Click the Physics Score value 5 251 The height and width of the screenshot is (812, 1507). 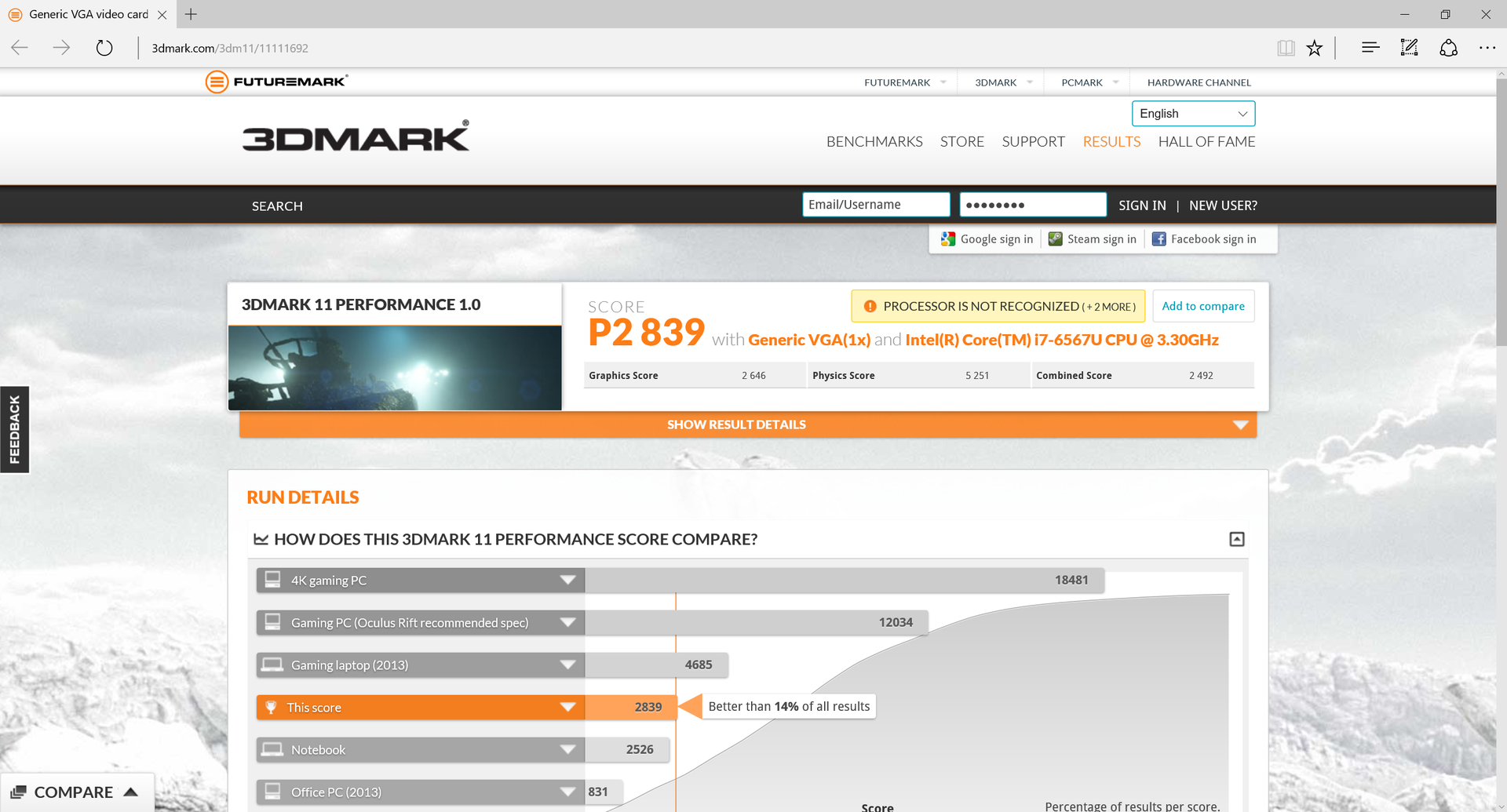(x=977, y=375)
